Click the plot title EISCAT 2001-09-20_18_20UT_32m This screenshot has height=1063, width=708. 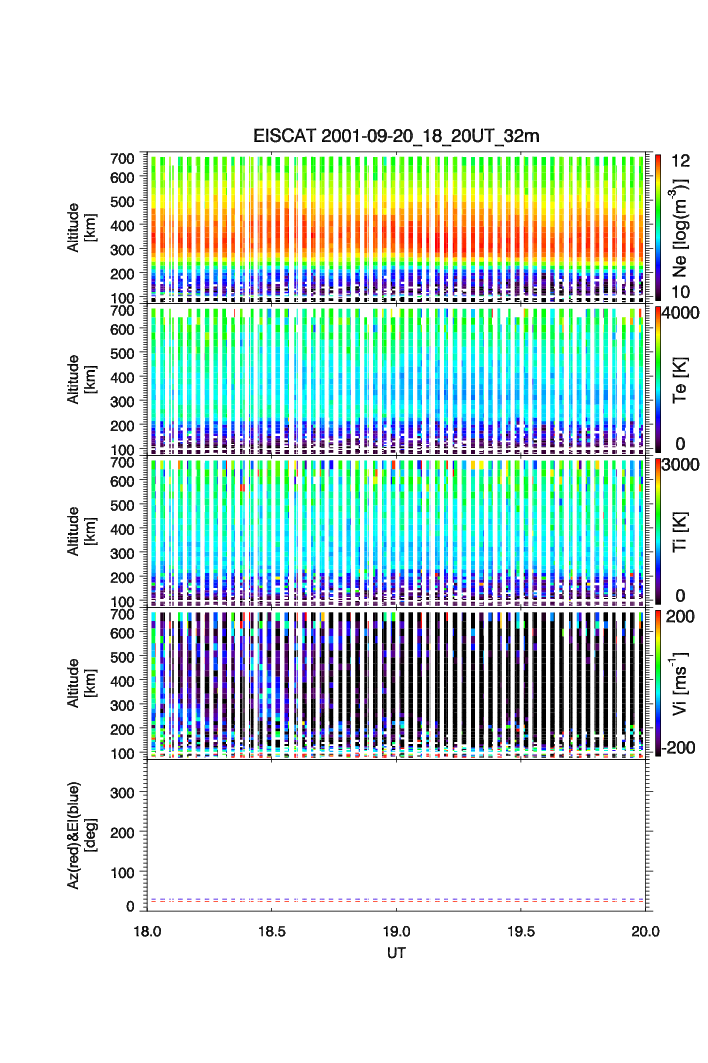pyautogui.click(x=397, y=136)
